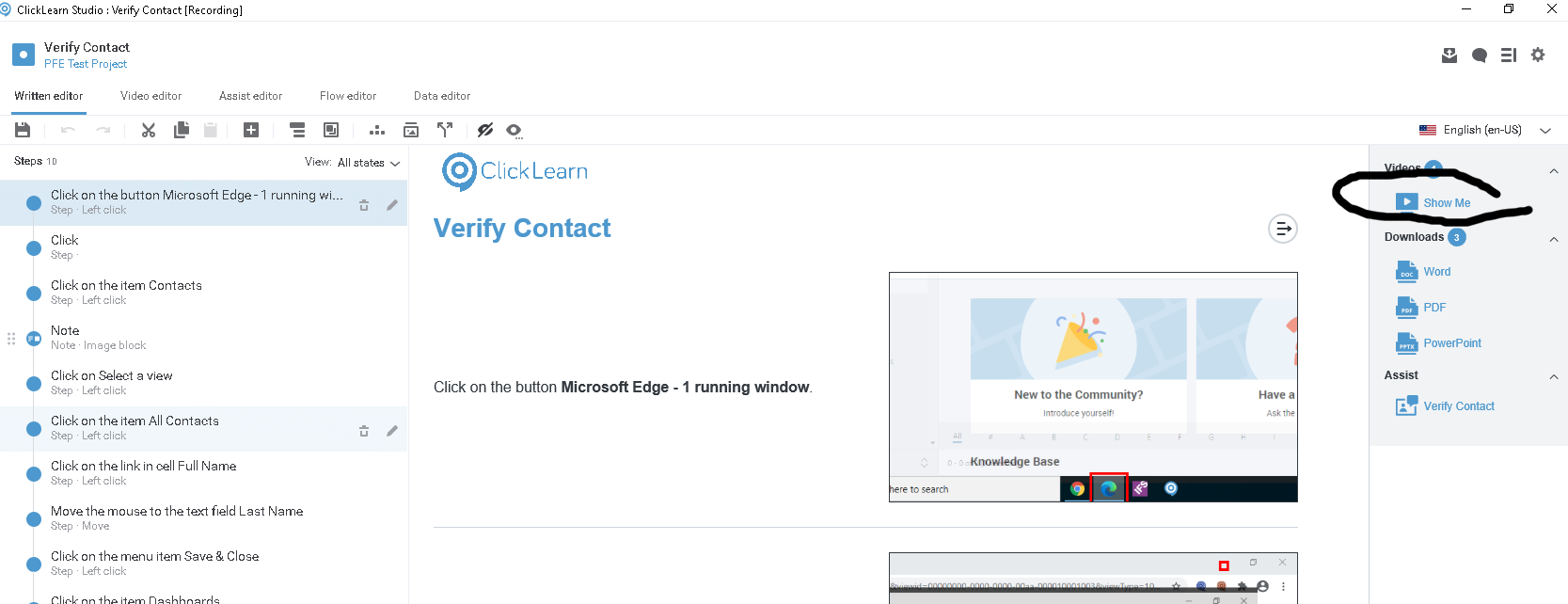Cut the selected step with the scissors icon
The width and height of the screenshot is (1568, 604).
(x=149, y=130)
